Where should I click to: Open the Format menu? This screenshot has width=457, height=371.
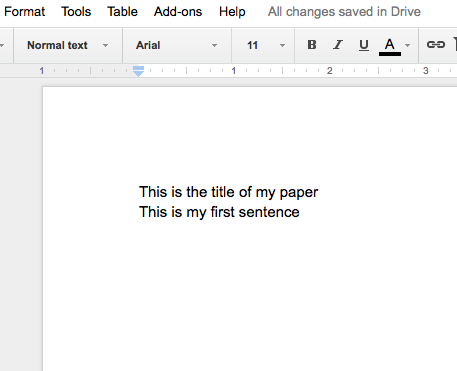click(x=24, y=12)
